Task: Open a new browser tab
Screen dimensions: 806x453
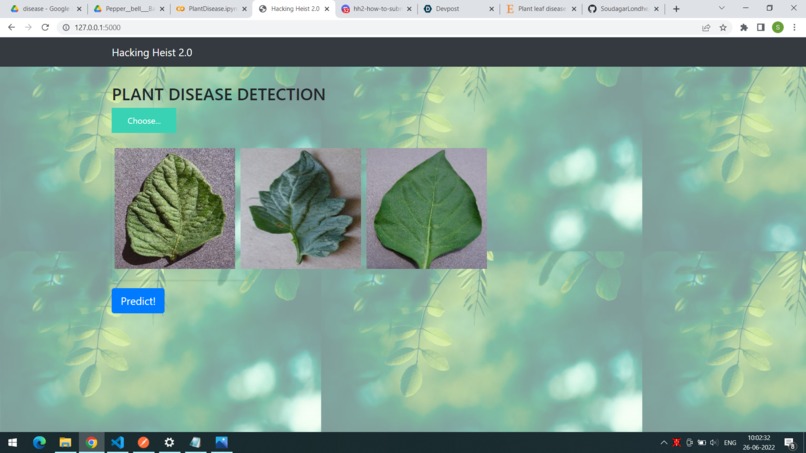Action: pos(676,9)
